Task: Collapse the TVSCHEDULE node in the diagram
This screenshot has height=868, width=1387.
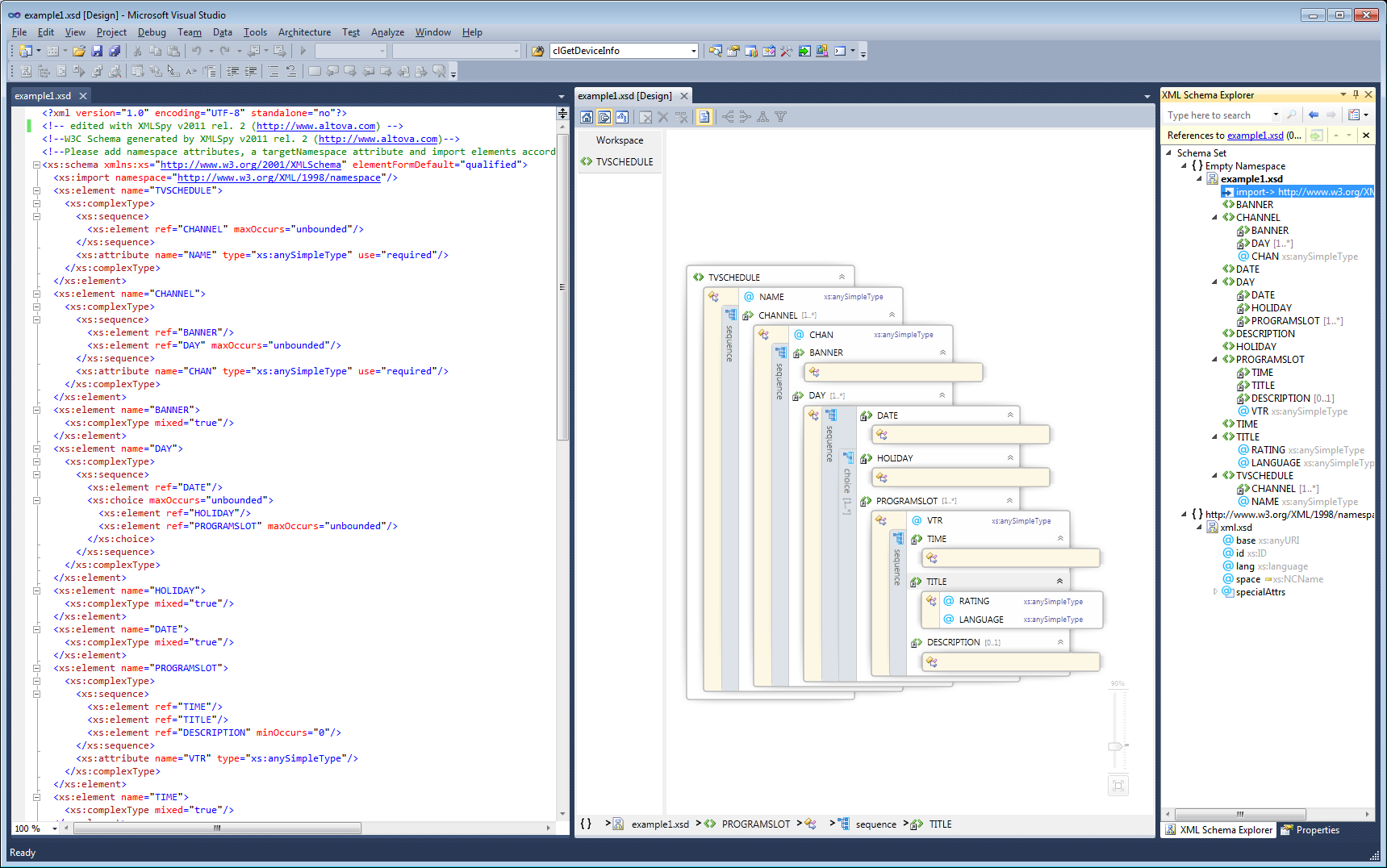Action: click(x=842, y=277)
